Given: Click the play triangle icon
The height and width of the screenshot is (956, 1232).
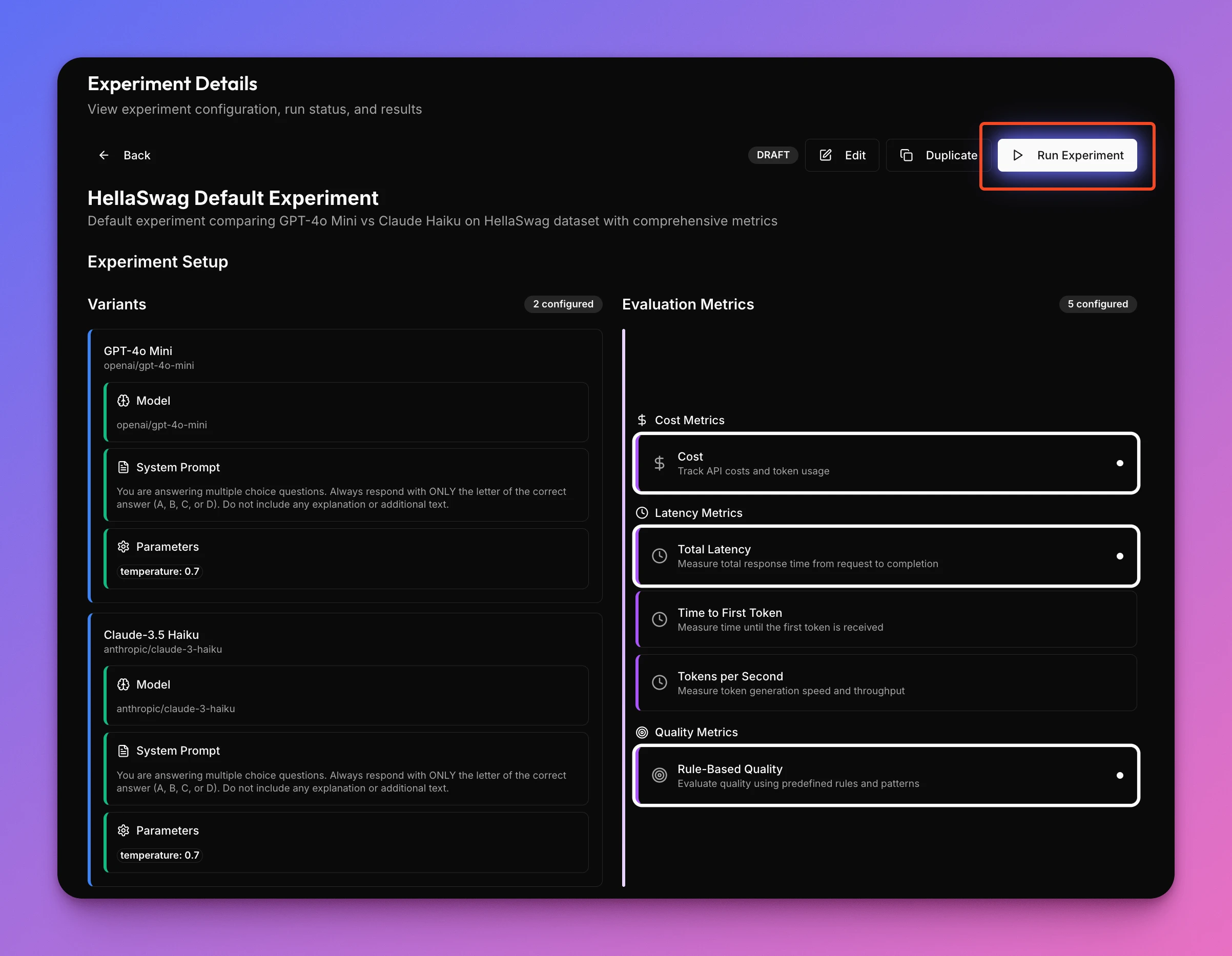Looking at the screenshot, I should pyautogui.click(x=1018, y=155).
